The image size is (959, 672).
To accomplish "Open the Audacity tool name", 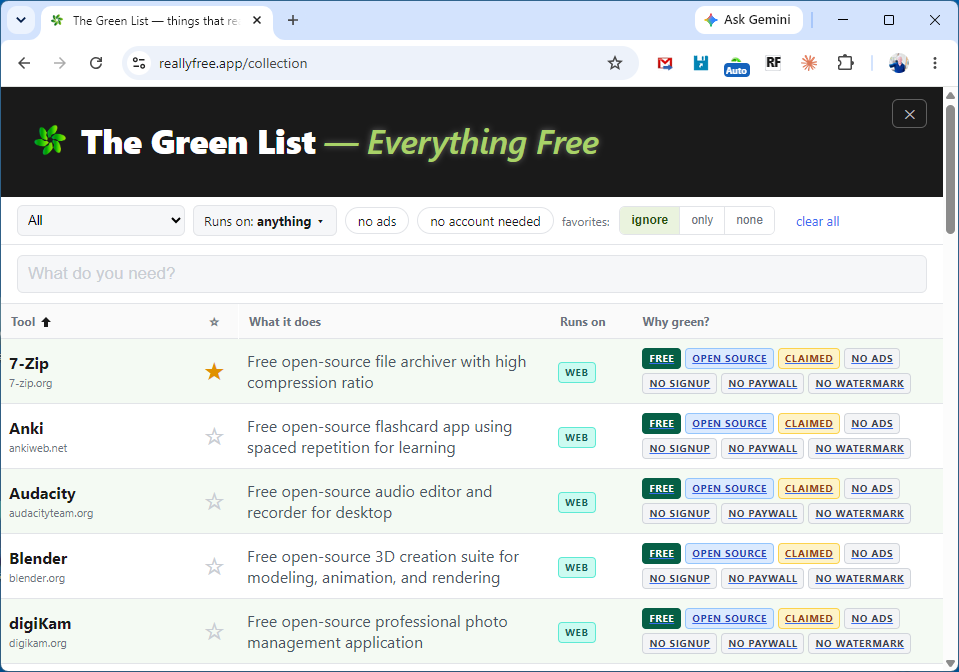I will (x=42, y=493).
